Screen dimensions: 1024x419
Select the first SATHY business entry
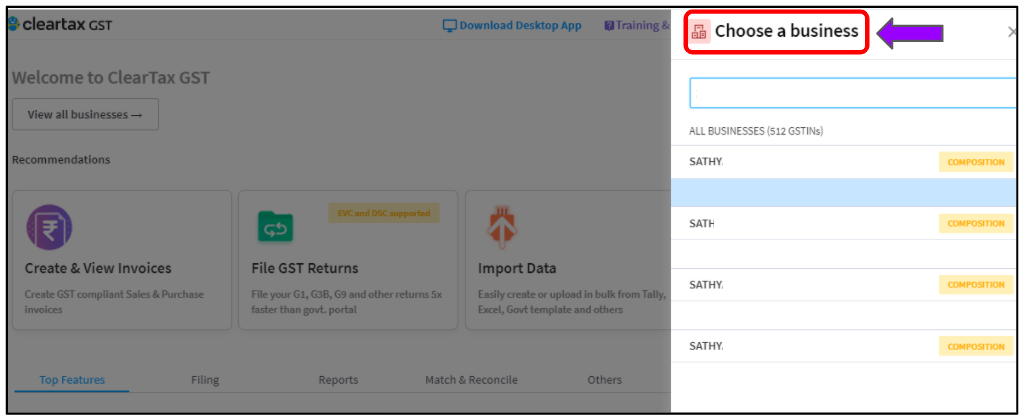point(844,162)
